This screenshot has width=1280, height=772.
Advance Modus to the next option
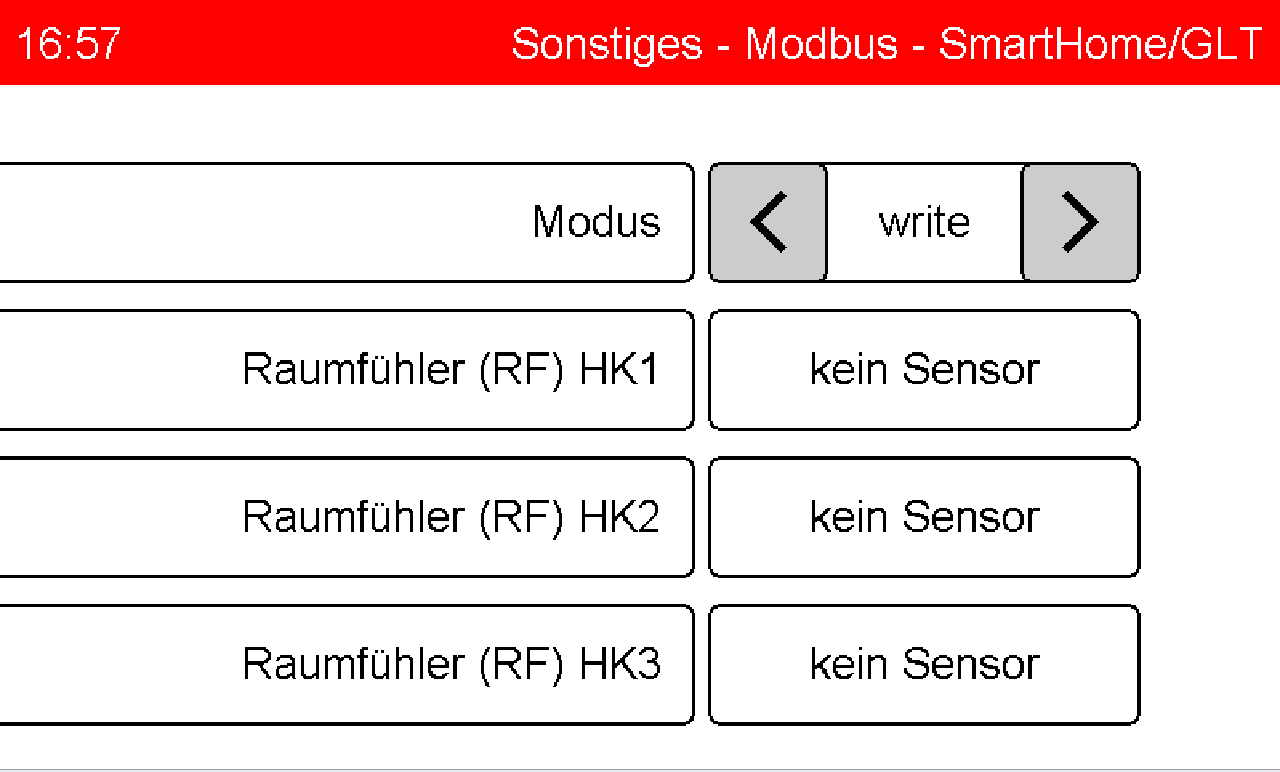(x=1080, y=223)
